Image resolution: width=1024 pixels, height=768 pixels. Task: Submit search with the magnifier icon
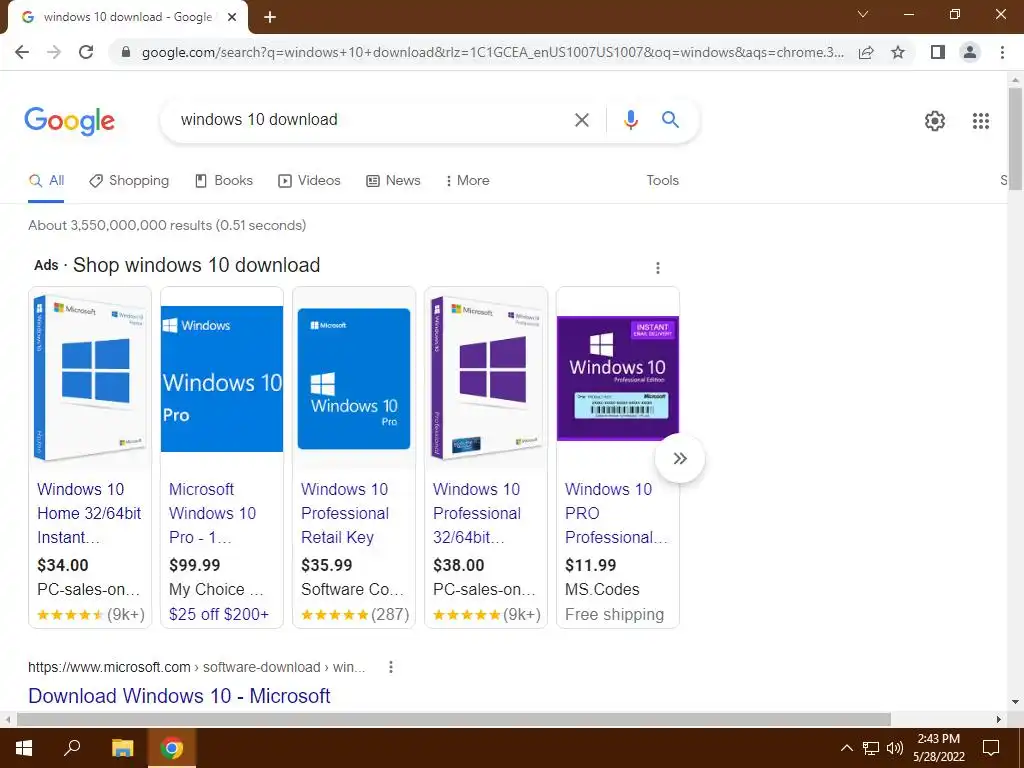670,120
